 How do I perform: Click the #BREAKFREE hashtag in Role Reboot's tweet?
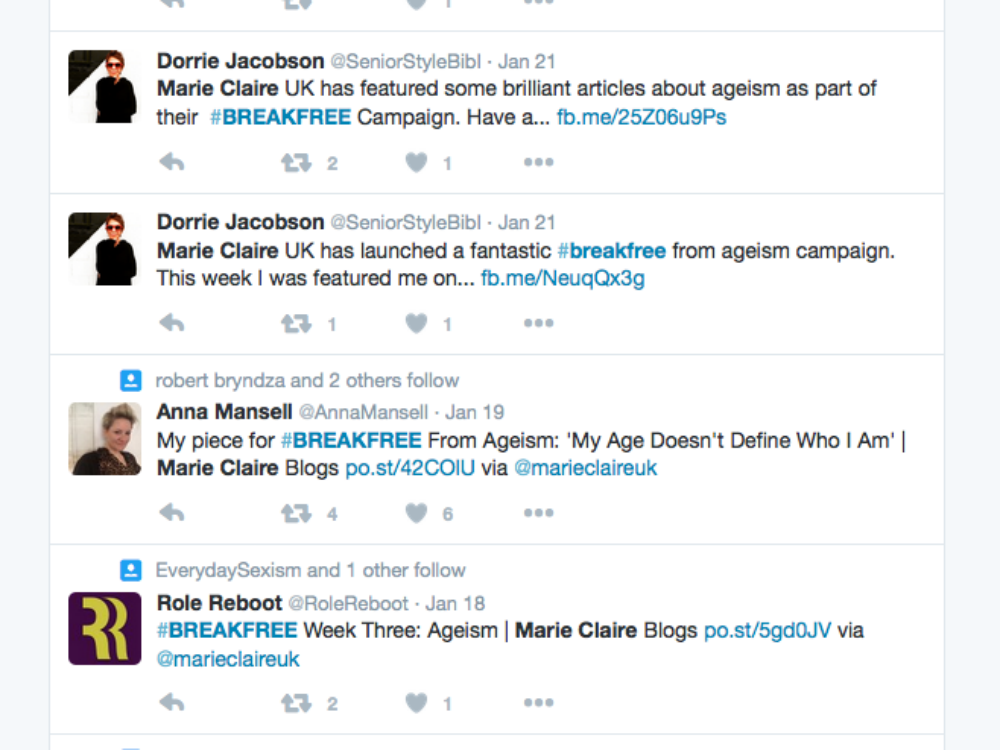227,631
